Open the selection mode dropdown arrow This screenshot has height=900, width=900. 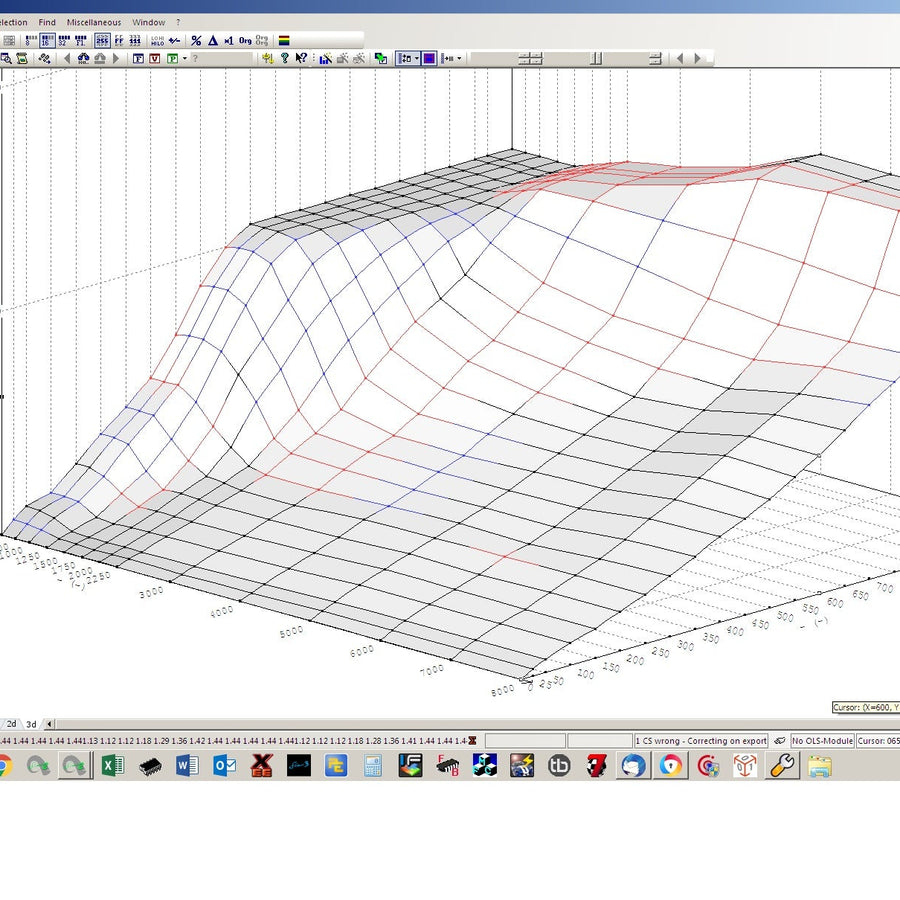click(417, 58)
